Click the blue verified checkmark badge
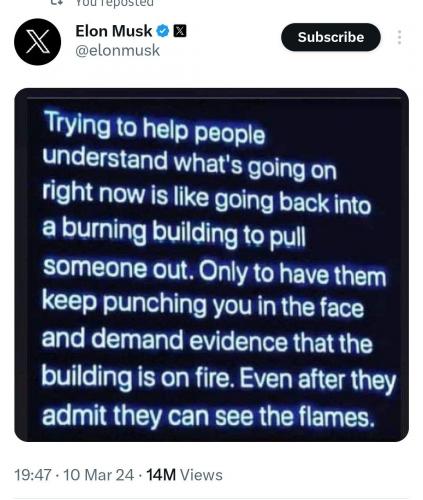The height and width of the screenshot is (500, 423). tap(163, 31)
